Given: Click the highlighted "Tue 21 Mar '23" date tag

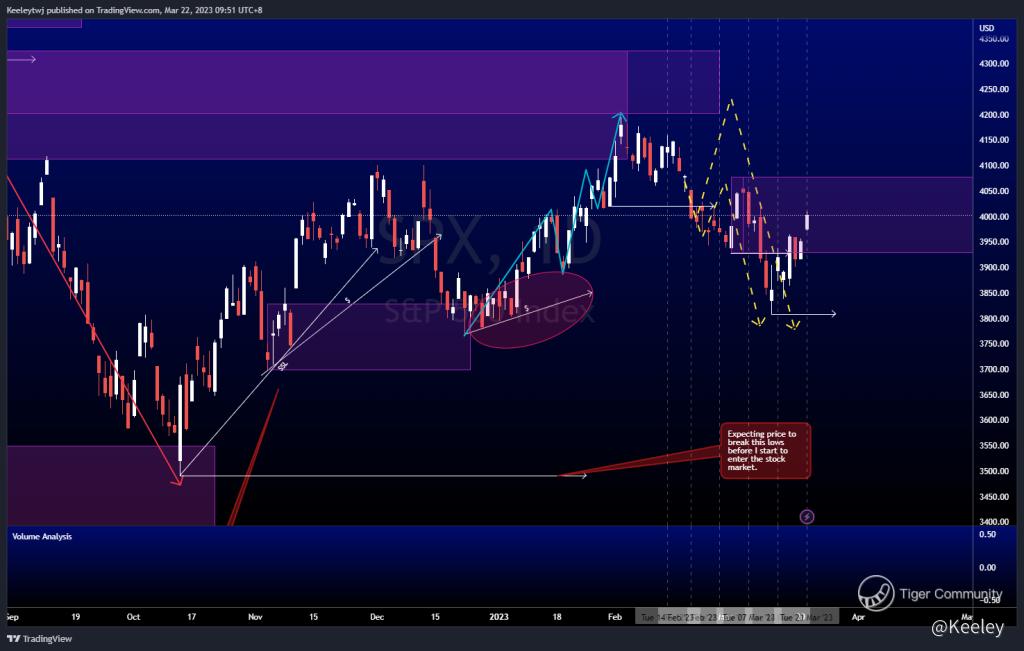Looking at the screenshot, I should pos(807,617).
